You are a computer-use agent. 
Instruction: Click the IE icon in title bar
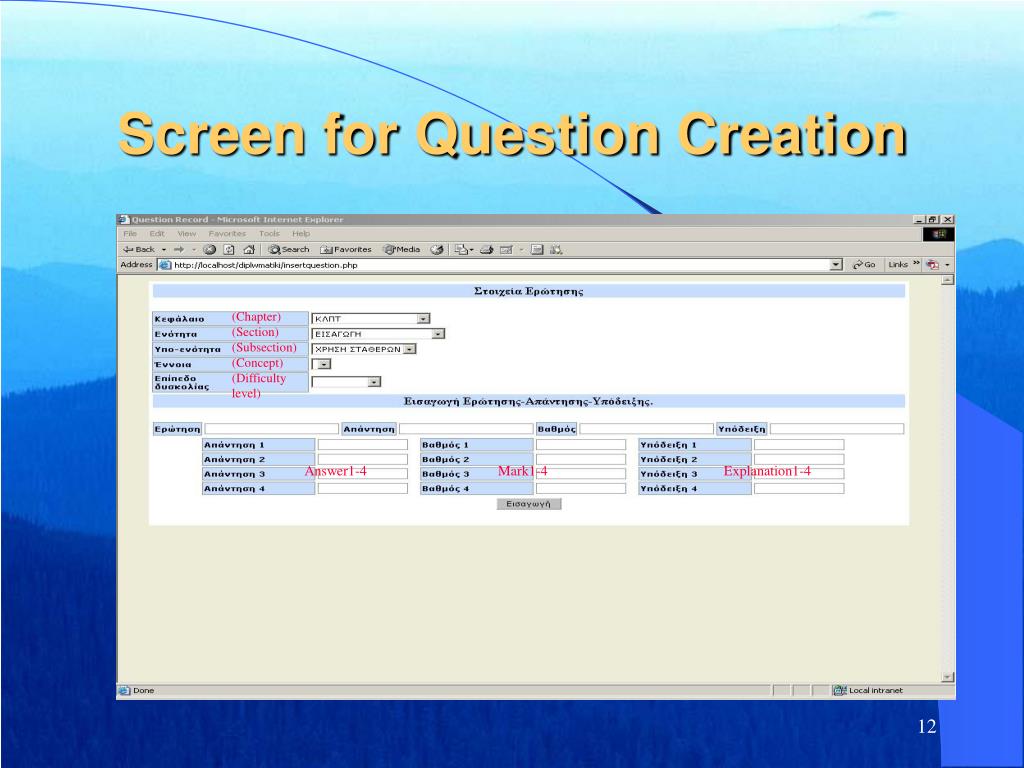(x=124, y=219)
